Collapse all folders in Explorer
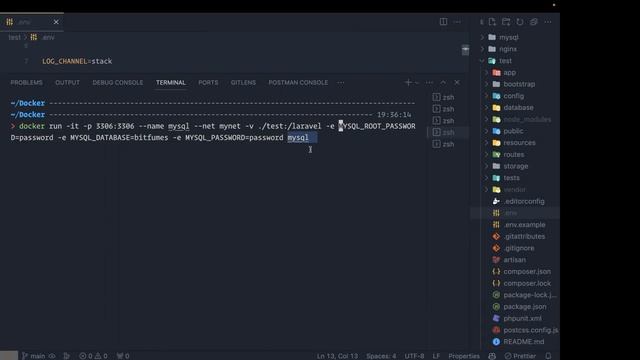Image resolution: width=640 pixels, height=360 pixels. 533,22
